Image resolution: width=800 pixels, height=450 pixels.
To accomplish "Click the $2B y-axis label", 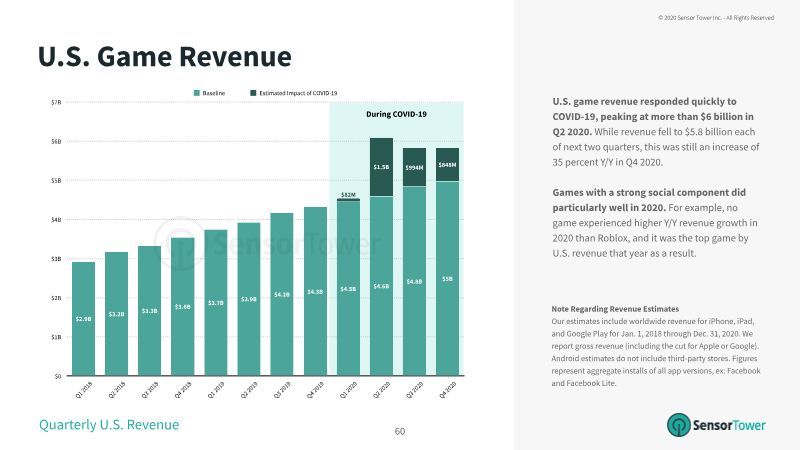I will 56,297.
